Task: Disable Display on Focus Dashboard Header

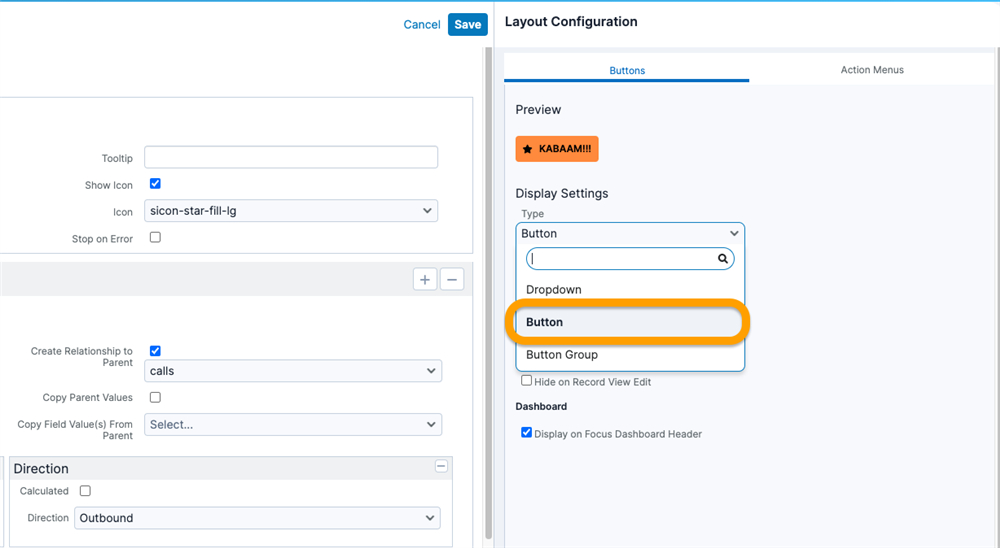Action: pos(527,433)
